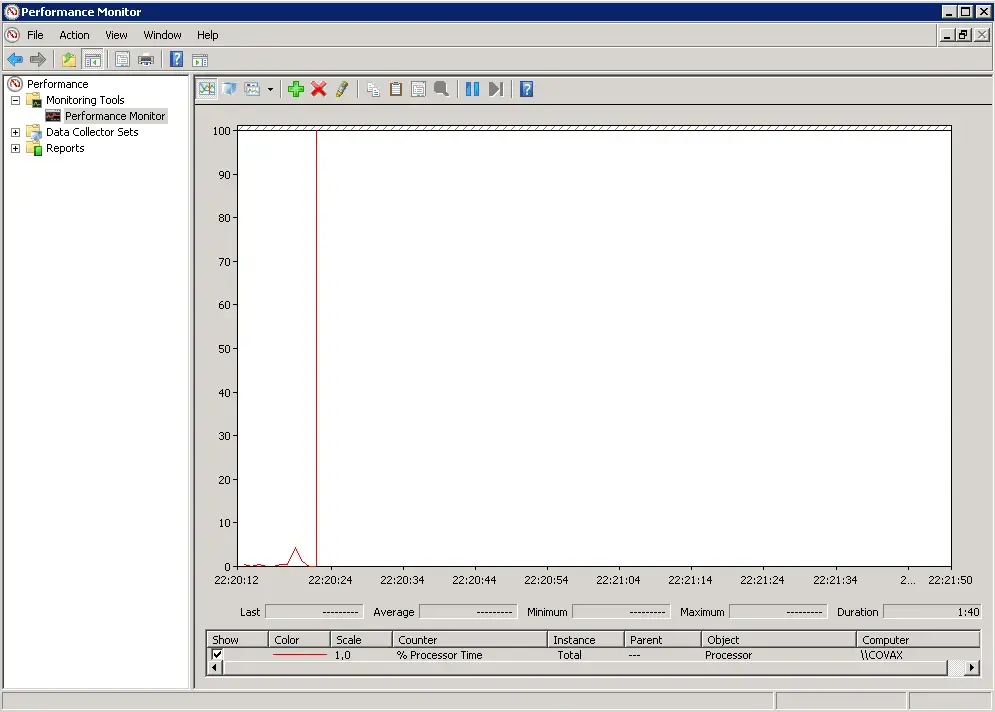Select the Reports node
The height and width of the screenshot is (712, 995).
[x=65, y=148]
